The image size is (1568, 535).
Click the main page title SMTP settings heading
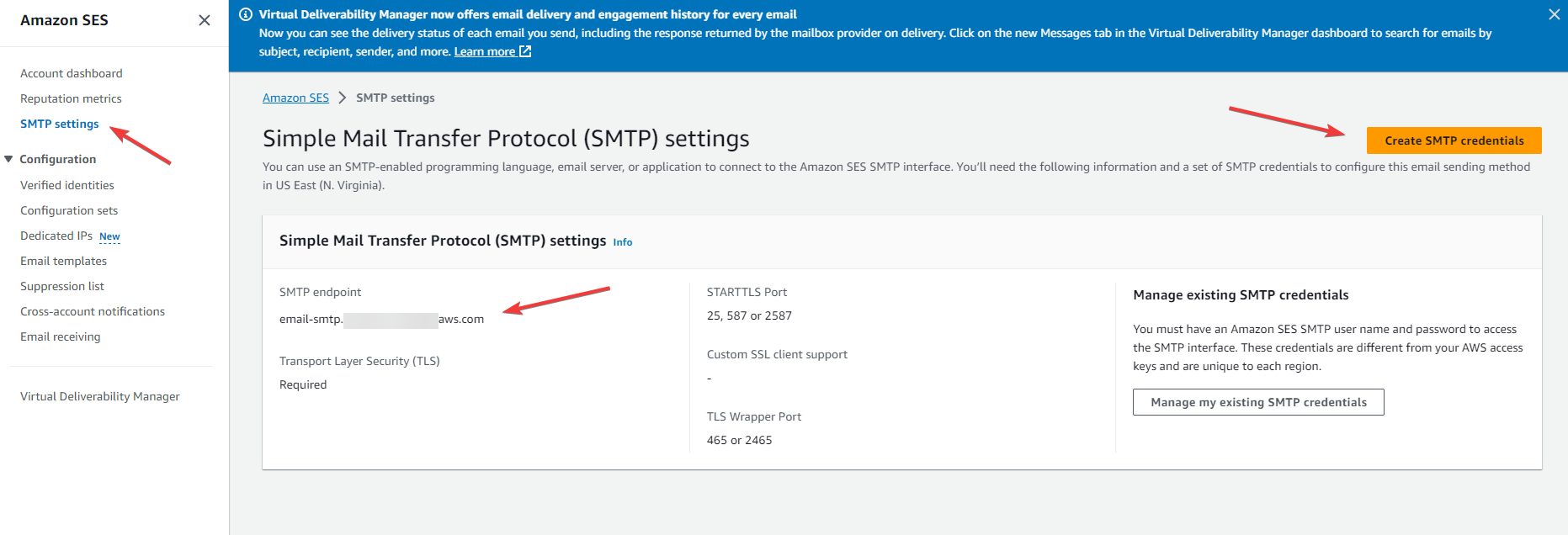point(506,138)
